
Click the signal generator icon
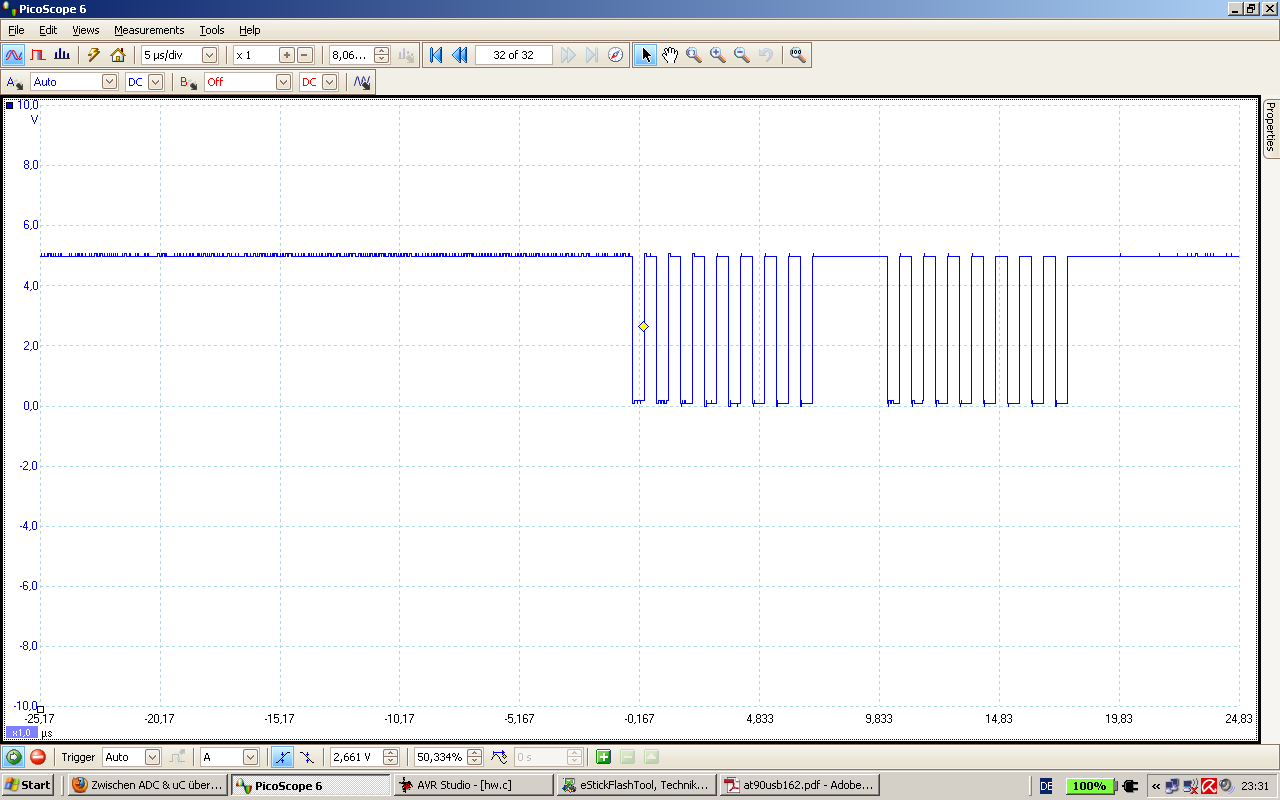362,82
